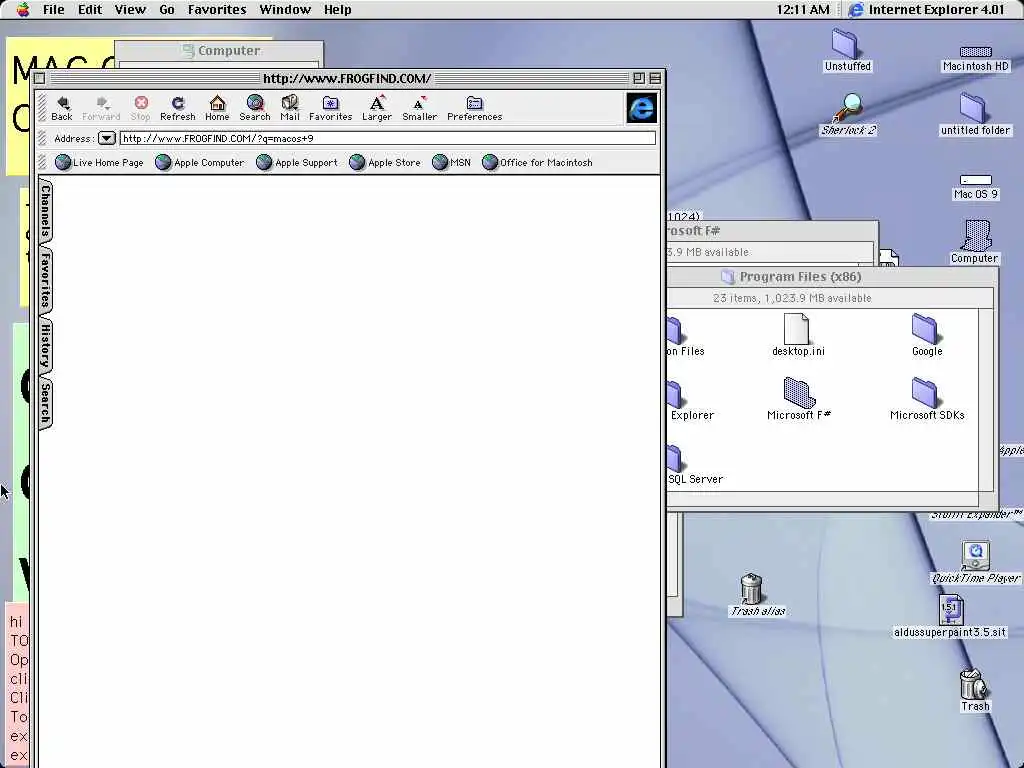Open Apple Store favorites bar link

tap(385, 163)
